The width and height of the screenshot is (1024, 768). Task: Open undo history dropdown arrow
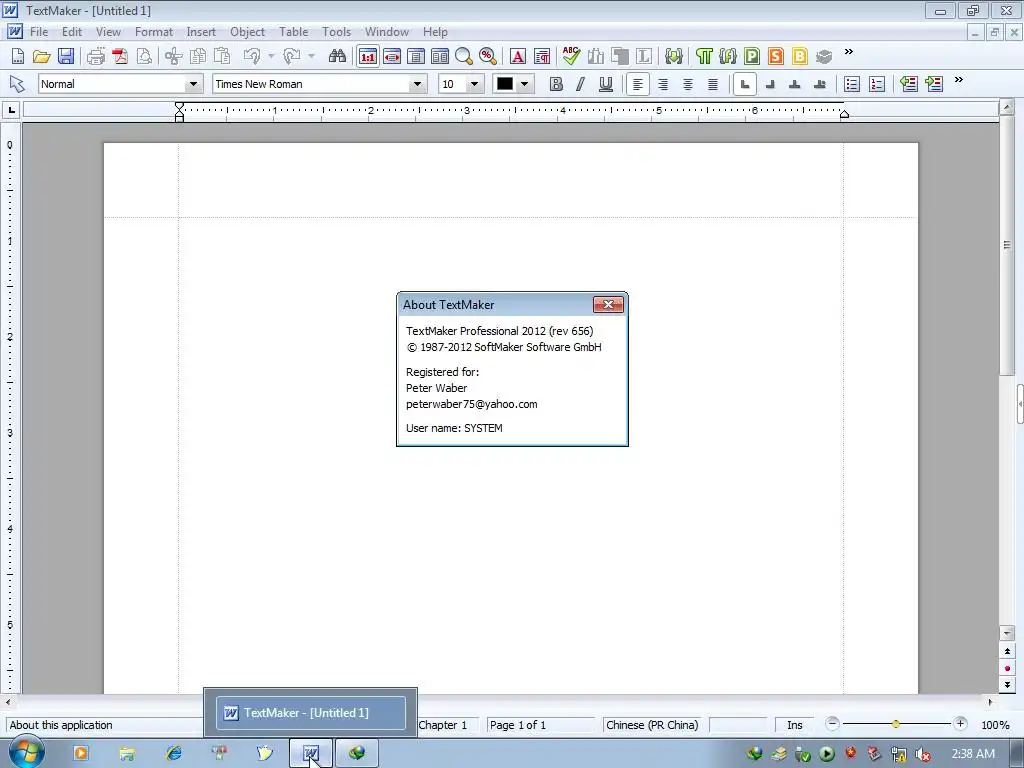[271, 56]
